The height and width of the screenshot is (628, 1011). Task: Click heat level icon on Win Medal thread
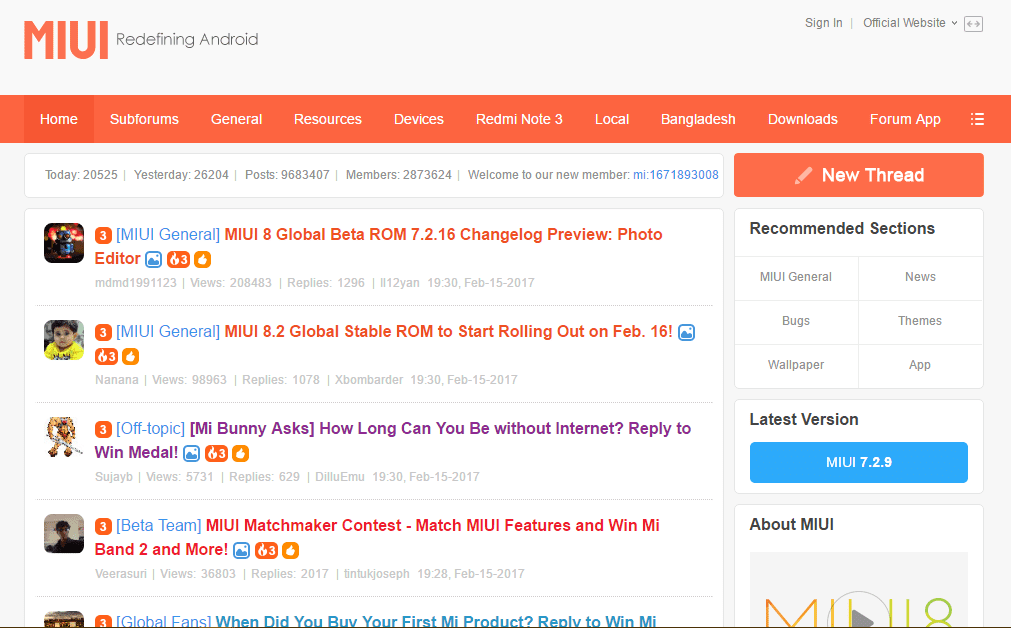[x=217, y=453]
